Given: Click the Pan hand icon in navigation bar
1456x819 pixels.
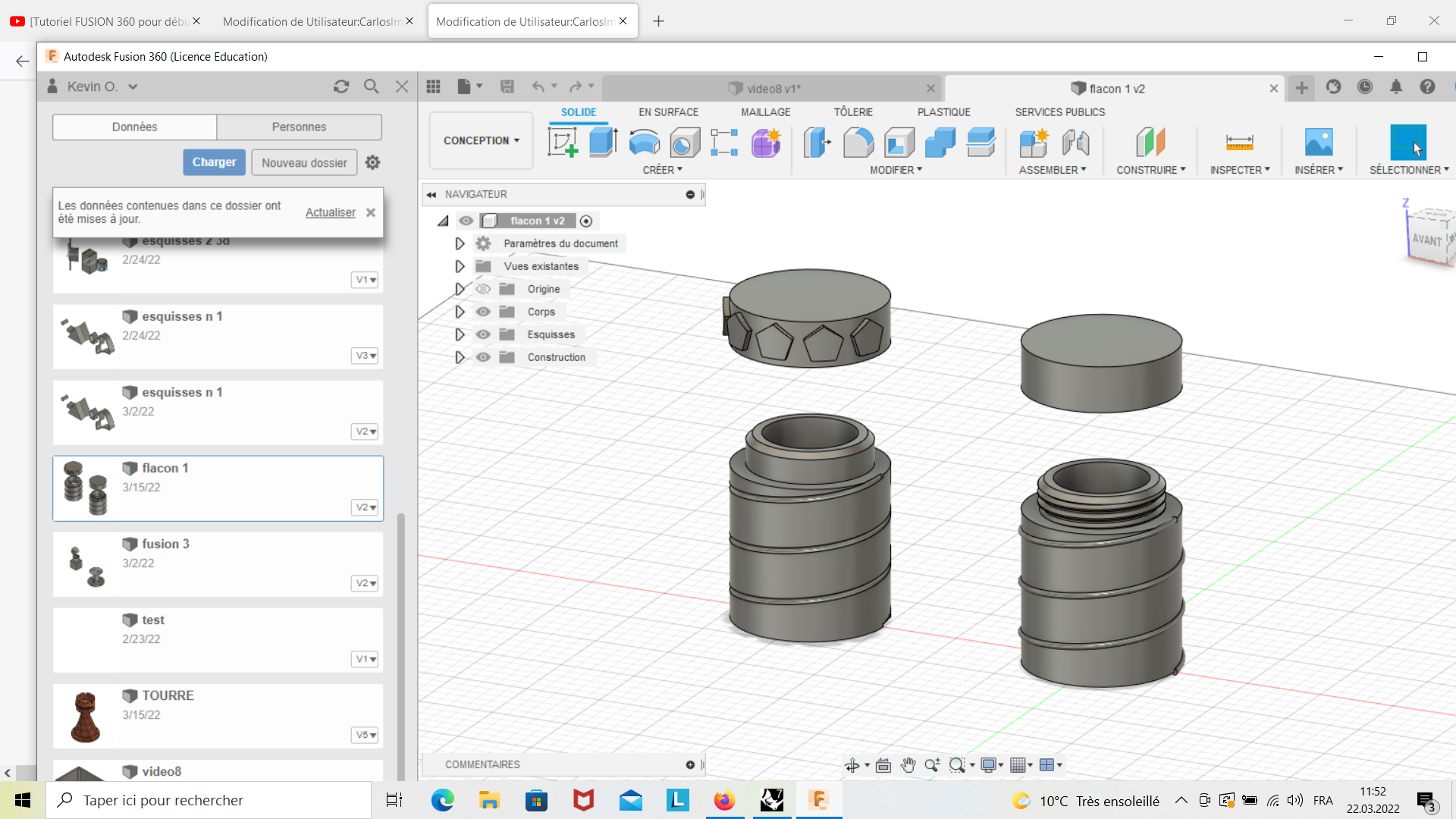Looking at the screenshot, I should (x=908, y=765).
